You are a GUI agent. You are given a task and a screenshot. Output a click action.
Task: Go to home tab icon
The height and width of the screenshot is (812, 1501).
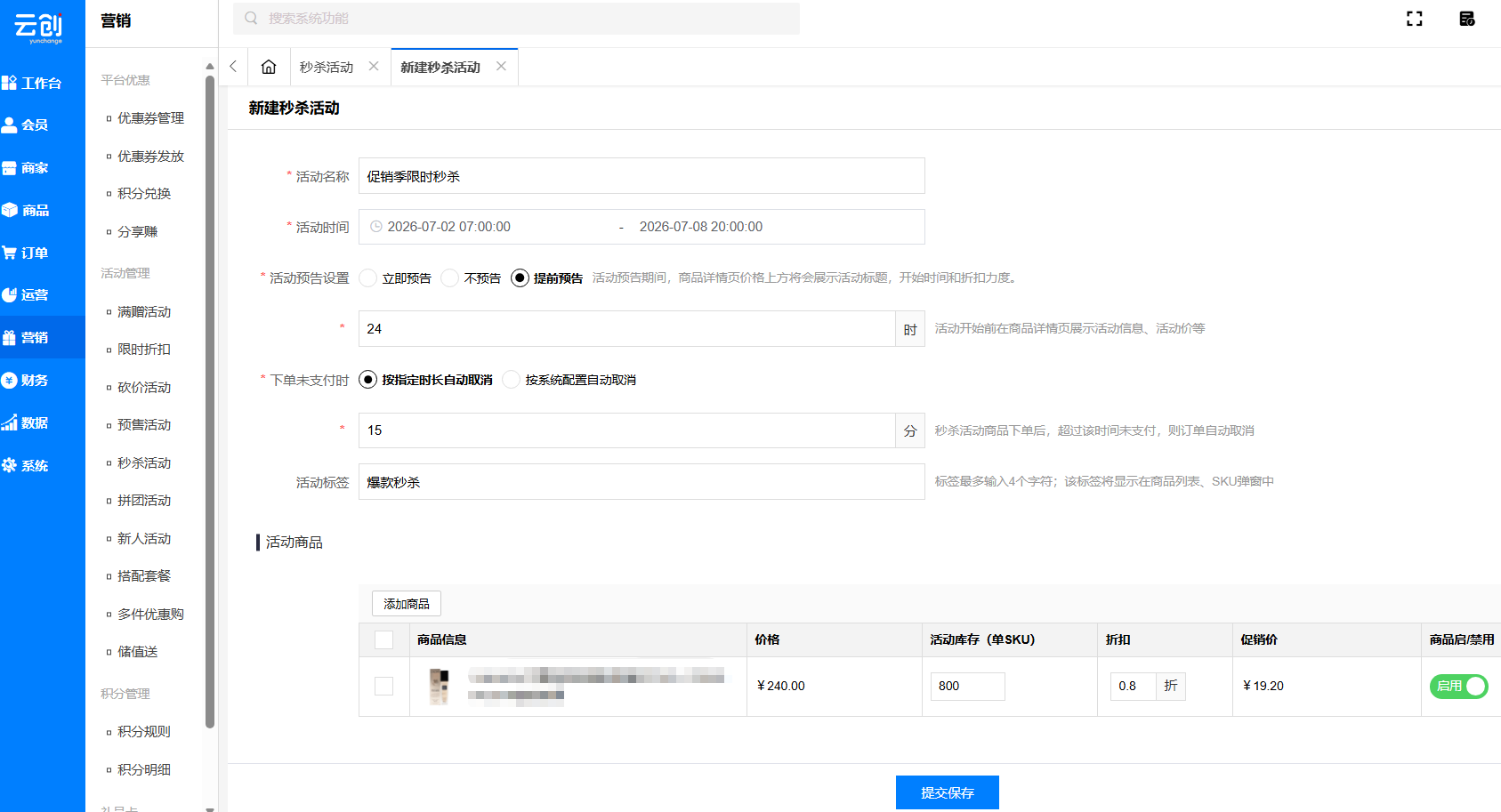tap(269, 67)
